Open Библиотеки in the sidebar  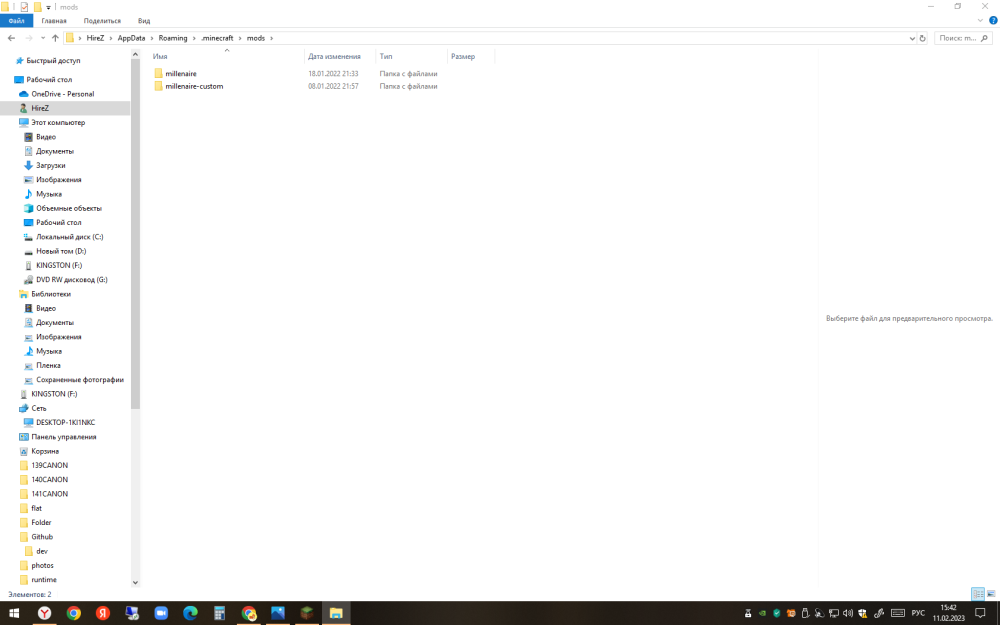(x=51, y=294)
